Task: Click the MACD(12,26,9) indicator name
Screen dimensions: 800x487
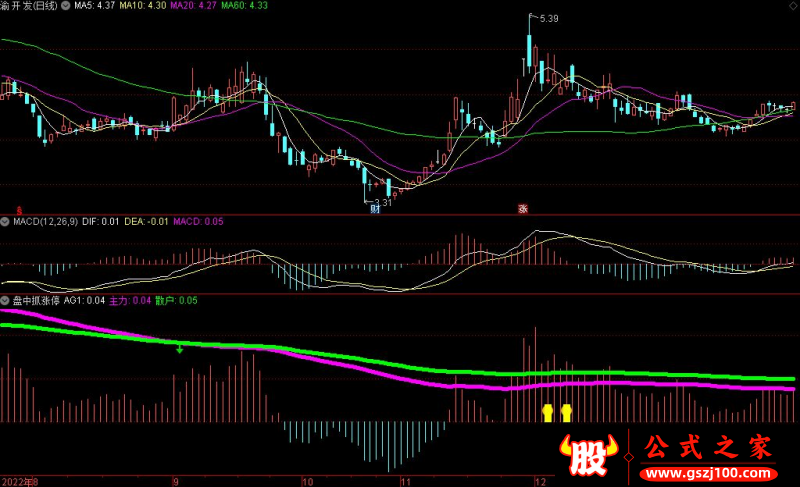Action: coord(45,222)
